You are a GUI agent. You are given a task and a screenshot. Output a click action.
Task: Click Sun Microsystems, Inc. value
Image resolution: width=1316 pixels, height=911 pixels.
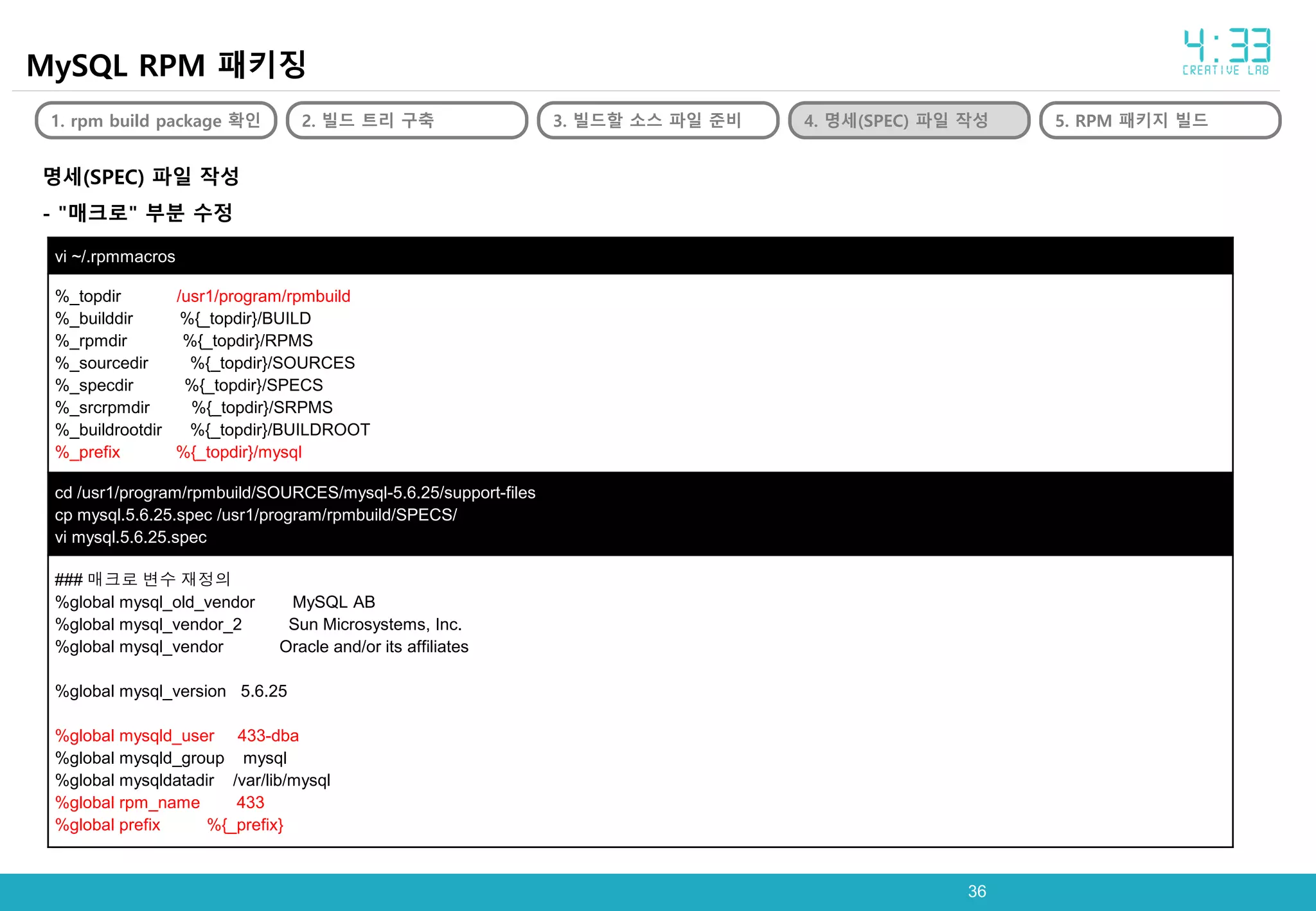(x=375, y=624)
